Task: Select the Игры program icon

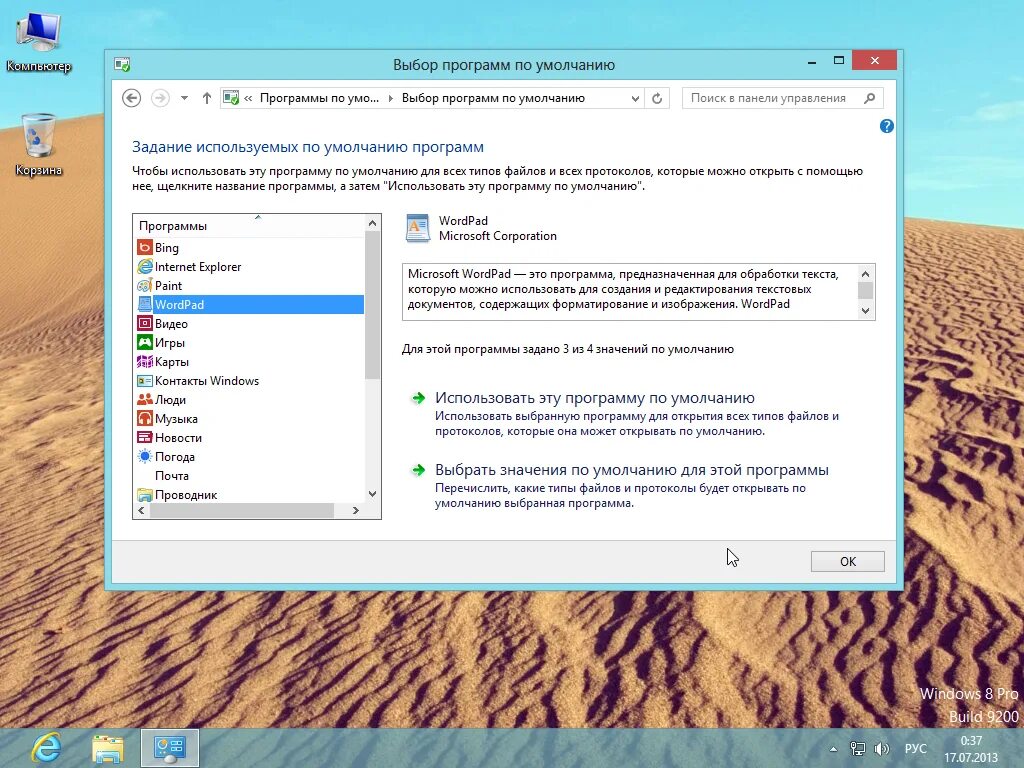Action: click(x=144, y=342)
